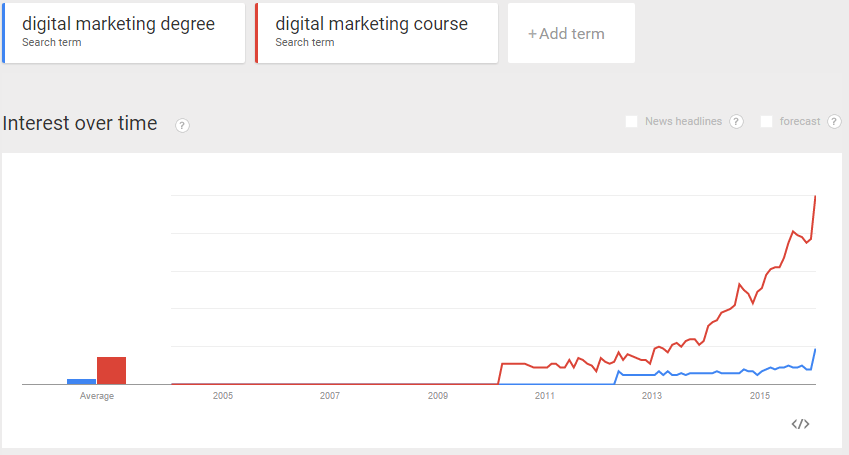Enable the News headlines checkbox

click(x=631, y=121)
